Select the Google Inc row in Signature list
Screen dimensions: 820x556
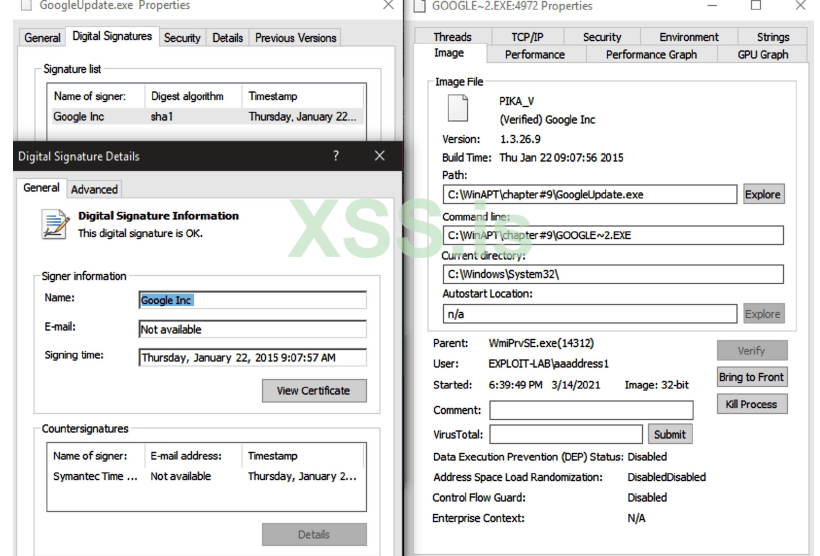click(x=207, y=117)
